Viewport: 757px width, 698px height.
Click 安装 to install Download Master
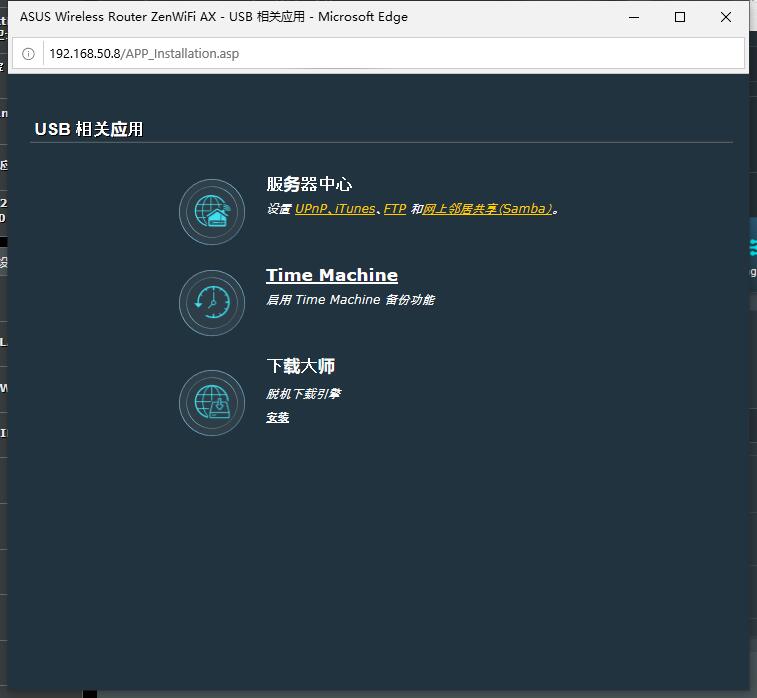[278, 417]
